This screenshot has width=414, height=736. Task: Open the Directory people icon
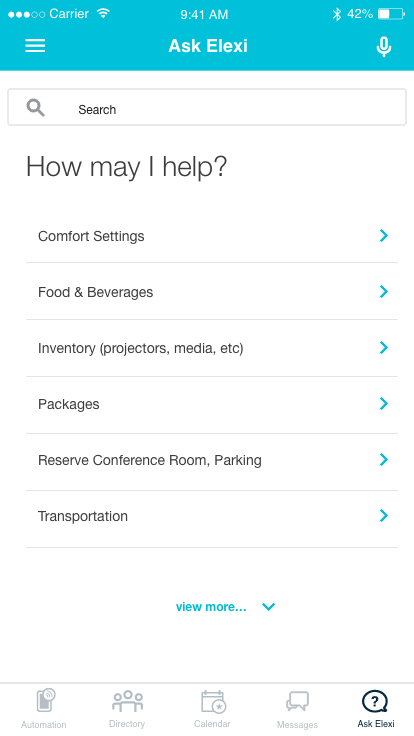[127, 701]
